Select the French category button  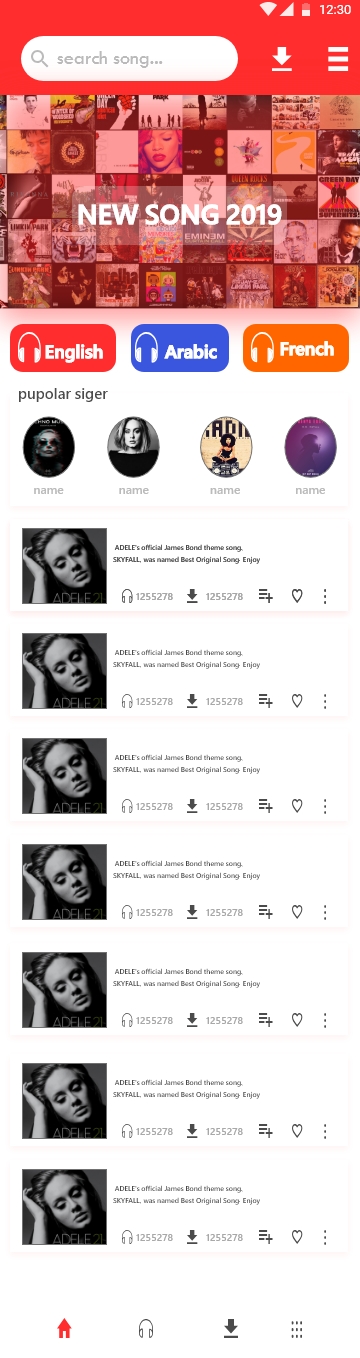(x=295, y=348)
